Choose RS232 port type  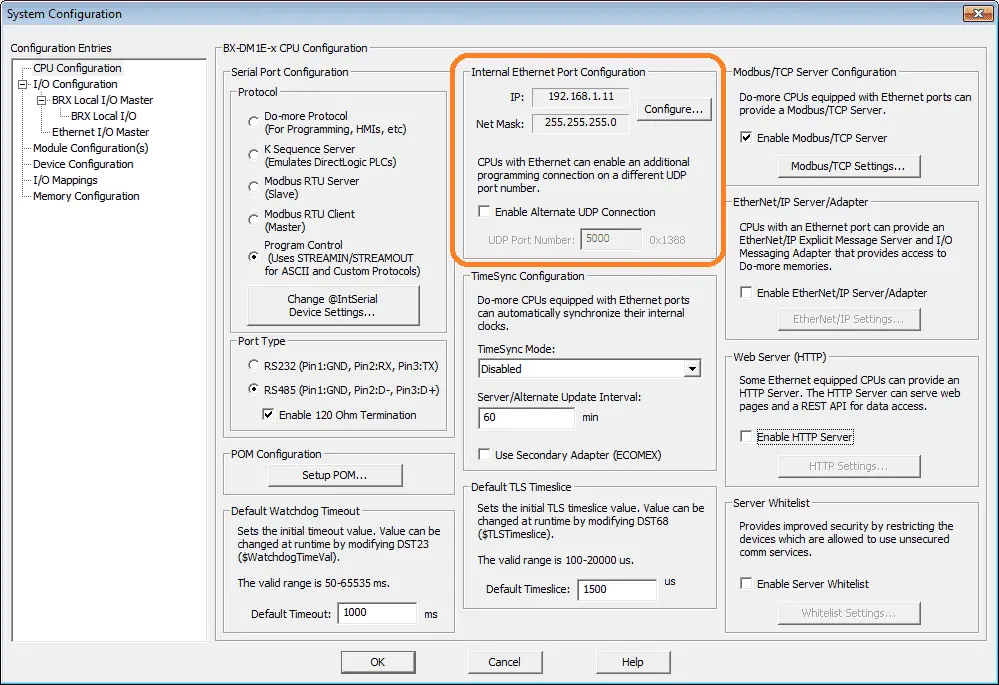tap(254, 365)
